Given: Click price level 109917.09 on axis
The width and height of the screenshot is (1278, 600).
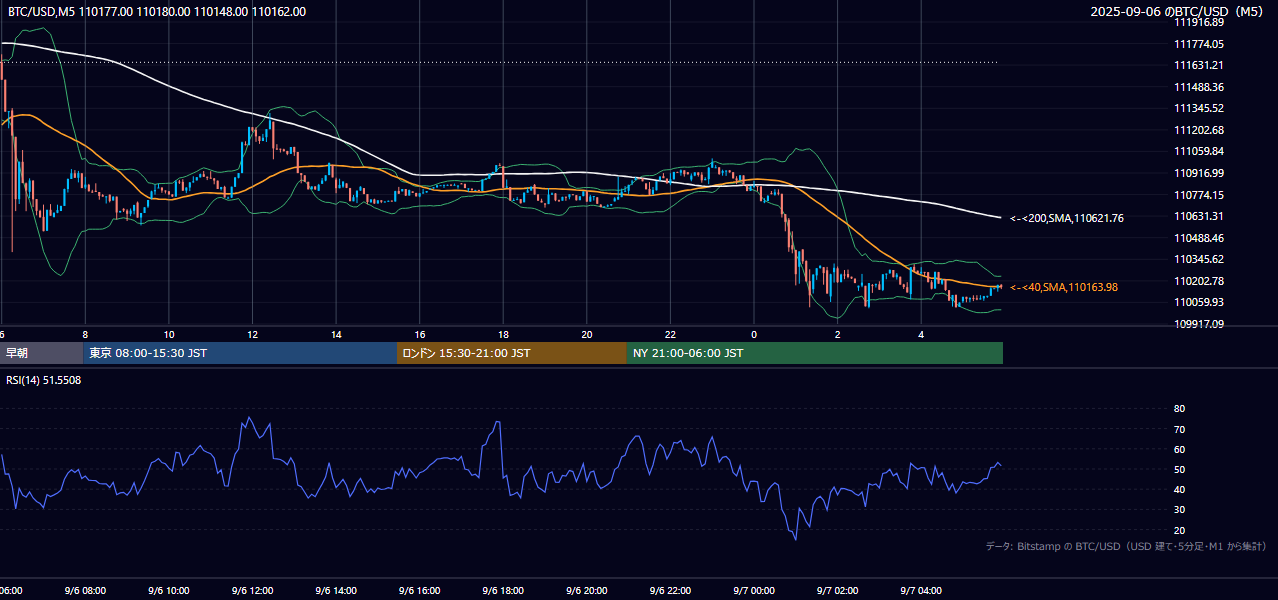Looking at the screenshot, I should [x=1199, y=324].
